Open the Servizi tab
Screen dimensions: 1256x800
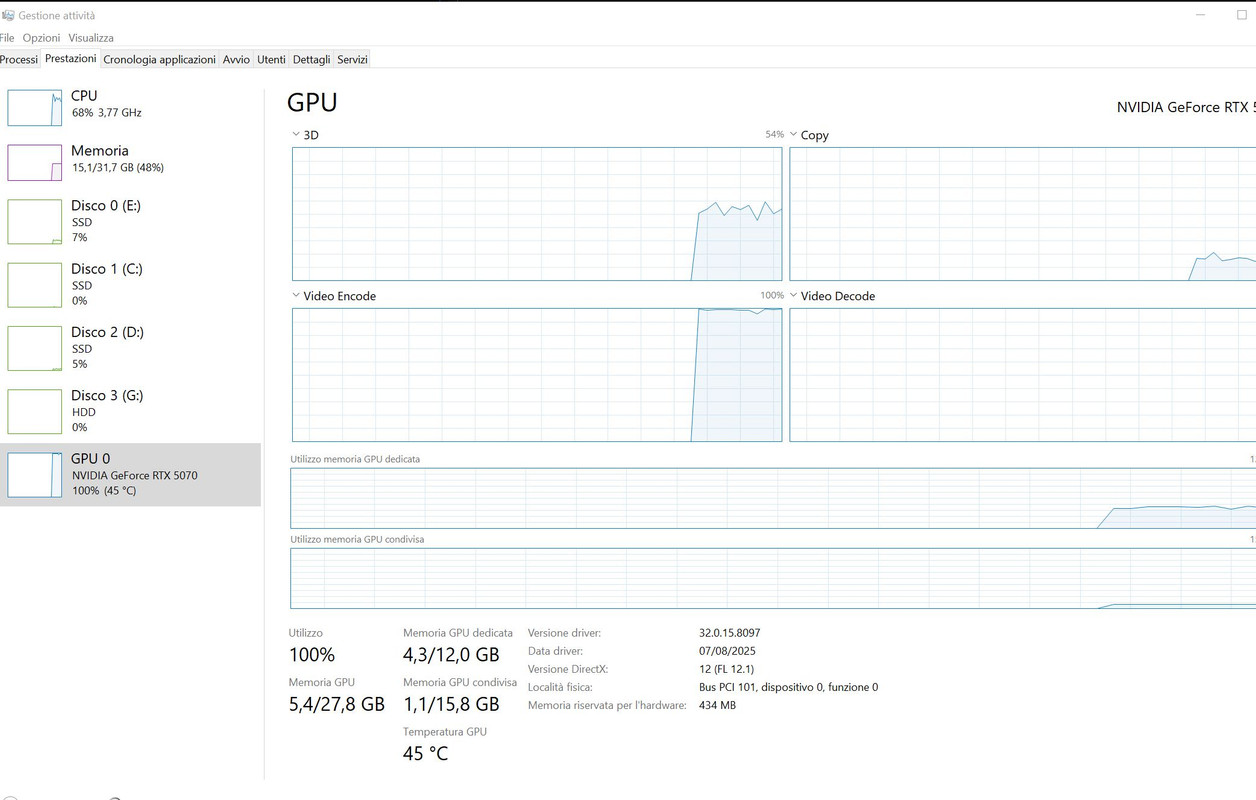point(352,60)
